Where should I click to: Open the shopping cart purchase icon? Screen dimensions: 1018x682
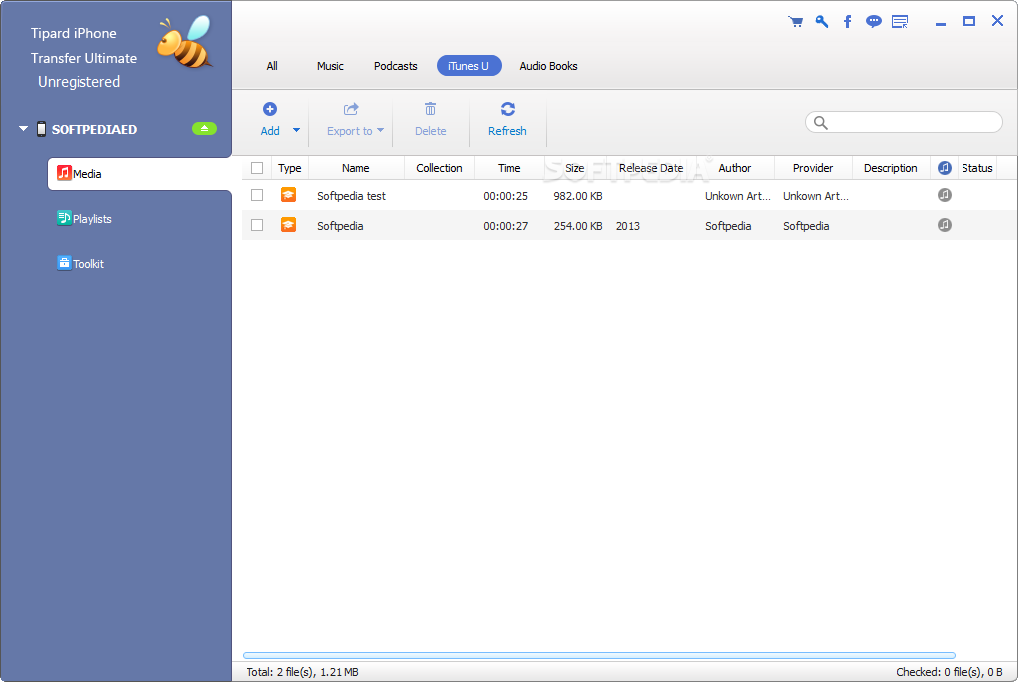click(795, 22)
